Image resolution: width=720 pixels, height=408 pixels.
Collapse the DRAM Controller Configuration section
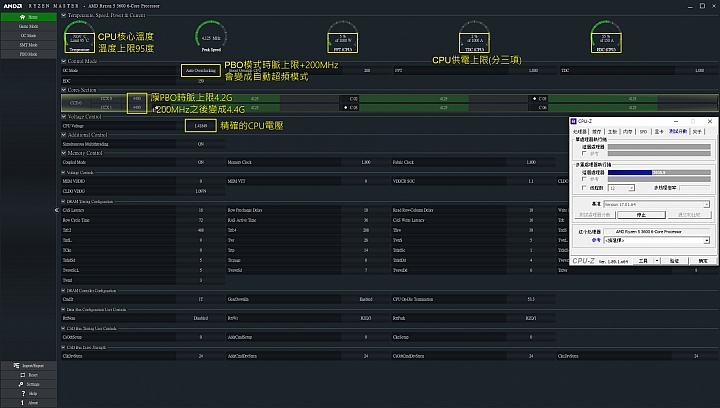click(63, 291)
